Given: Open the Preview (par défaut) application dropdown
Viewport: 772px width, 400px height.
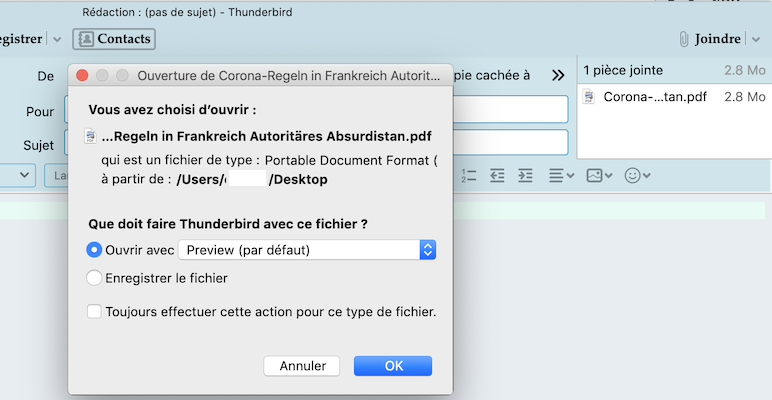Looking at the screenshot, I should 314,250.
